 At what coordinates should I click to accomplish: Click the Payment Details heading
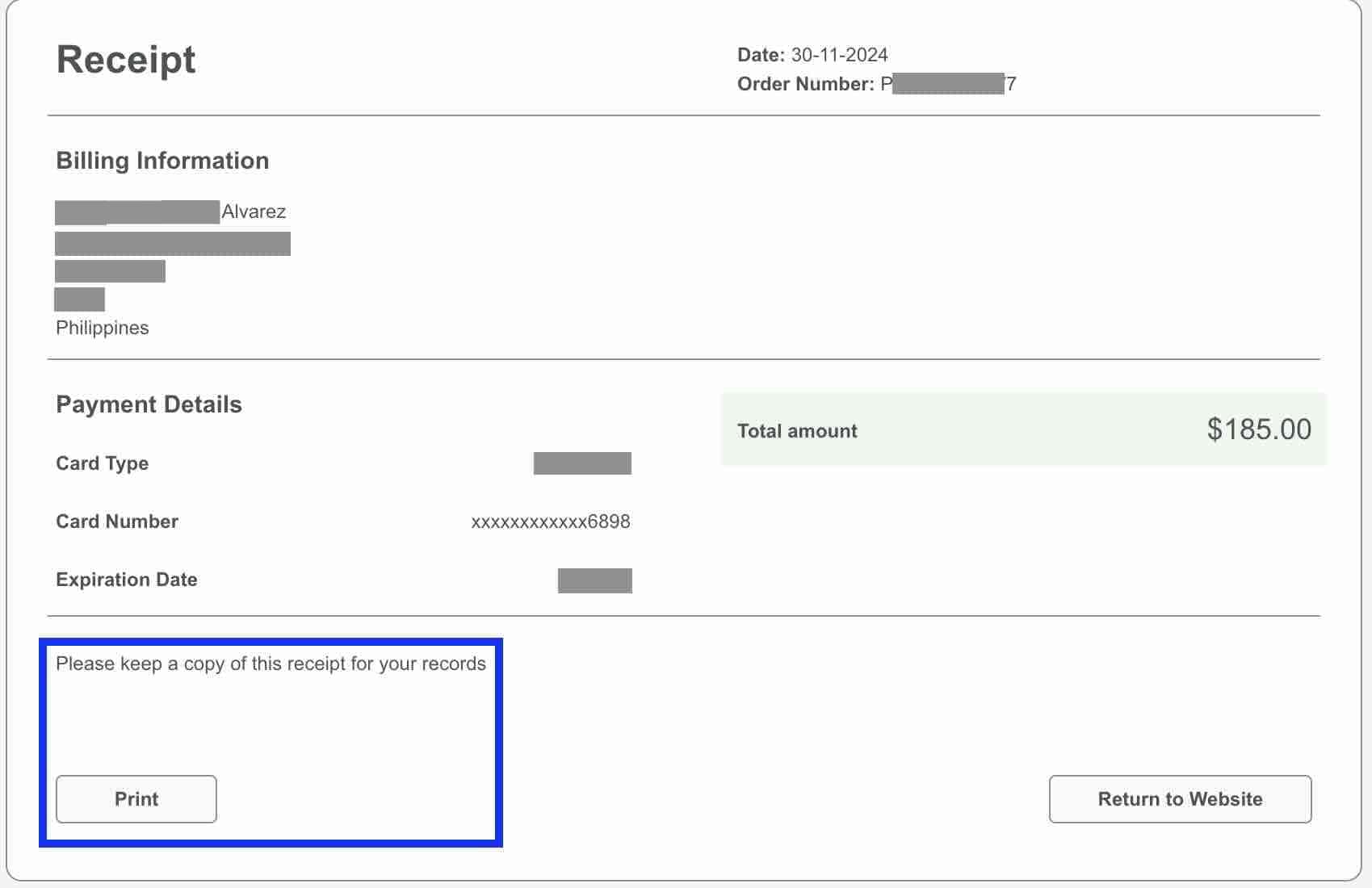click(x=149, y=404)
